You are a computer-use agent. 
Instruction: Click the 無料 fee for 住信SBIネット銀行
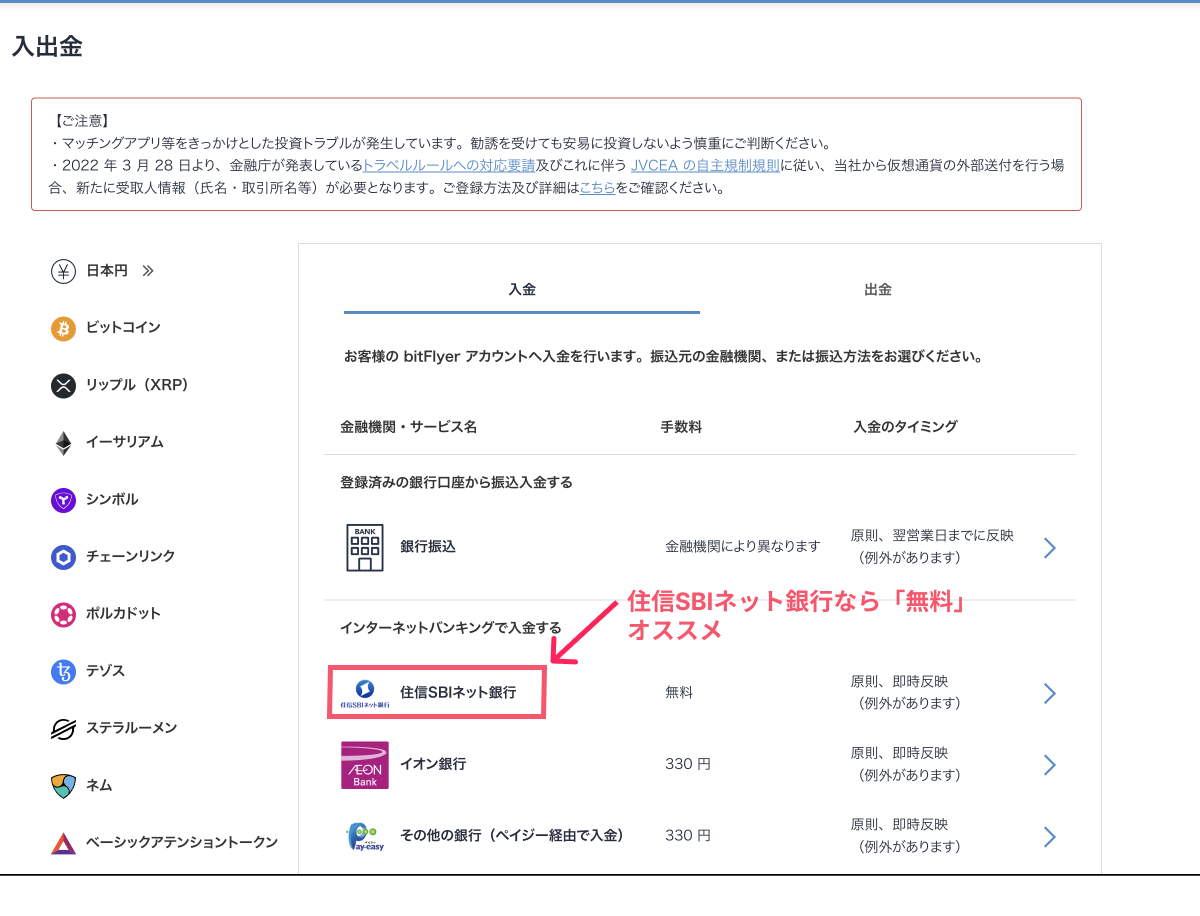(x=679, y=692)
